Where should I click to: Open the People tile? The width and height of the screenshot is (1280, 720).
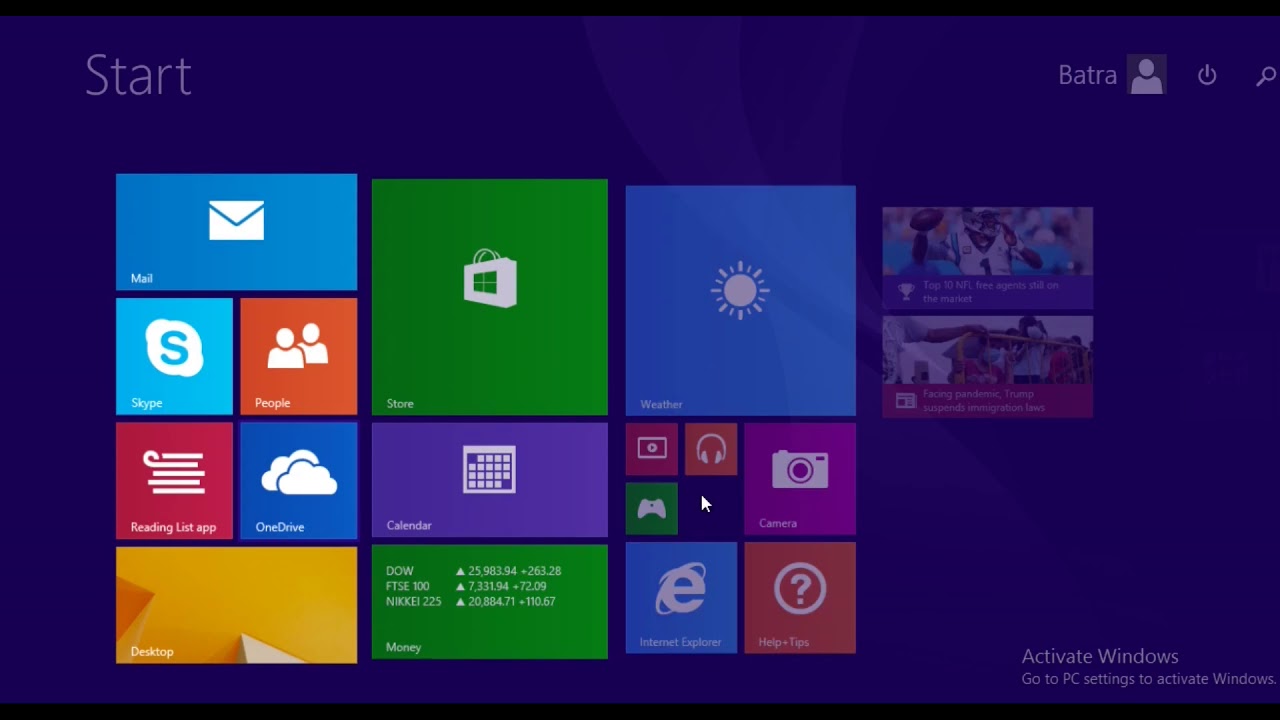click(x=298, y=356)
